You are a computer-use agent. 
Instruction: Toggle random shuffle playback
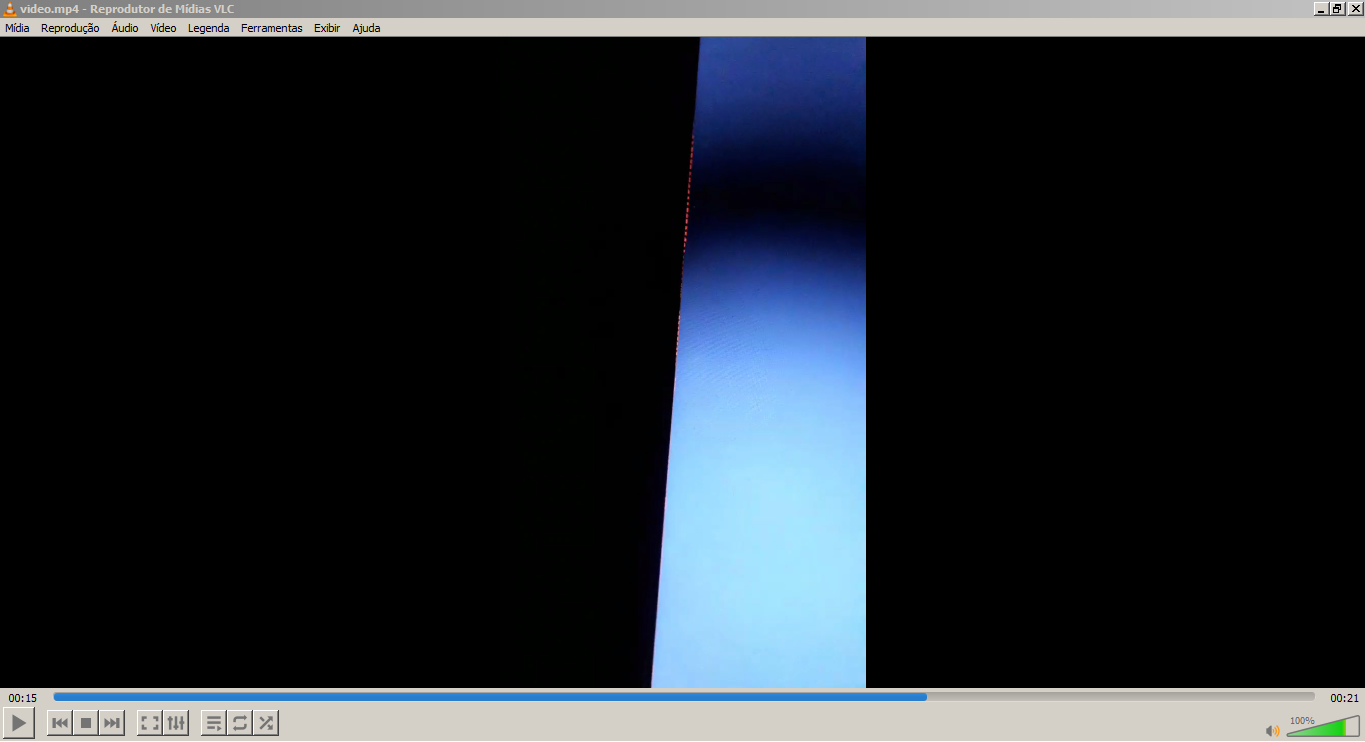[x=266, y=723]
